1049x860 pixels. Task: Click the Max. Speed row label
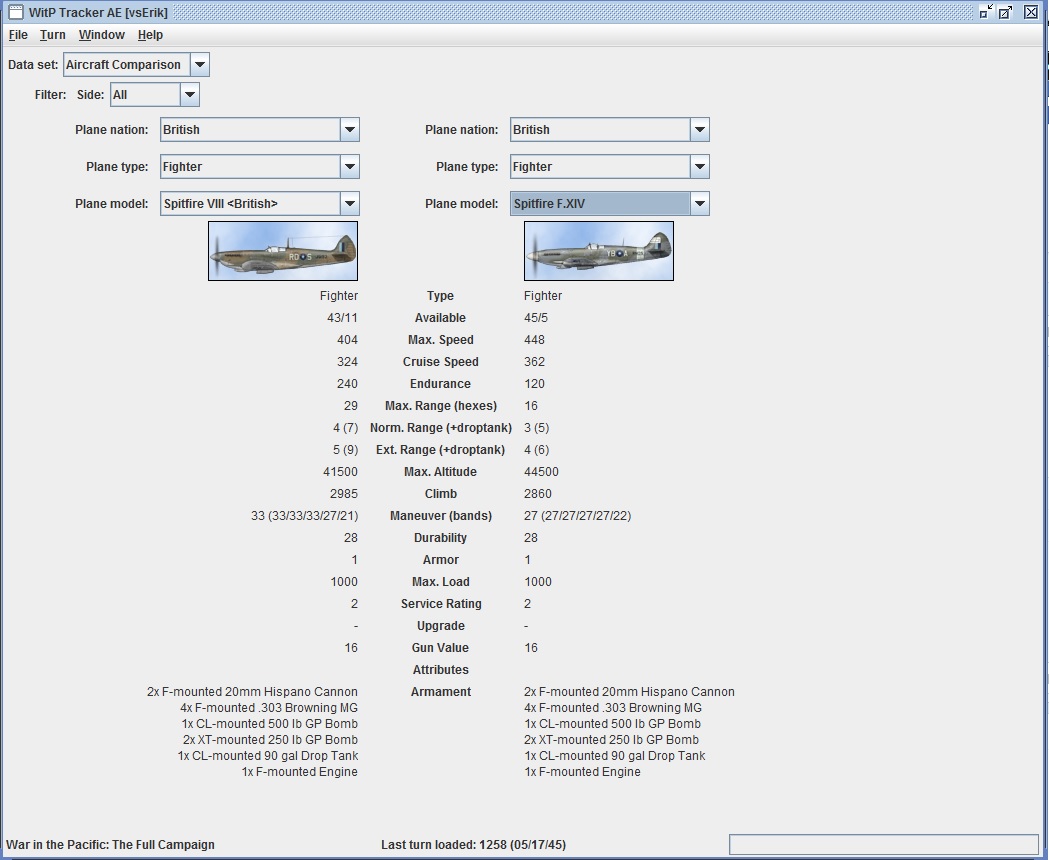coord(440,340)
